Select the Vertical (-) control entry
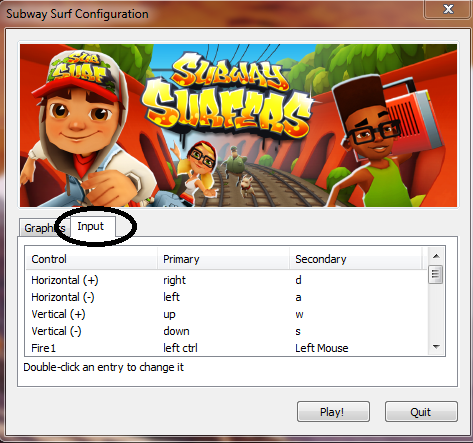473x443 pixels. coord(56,331)
